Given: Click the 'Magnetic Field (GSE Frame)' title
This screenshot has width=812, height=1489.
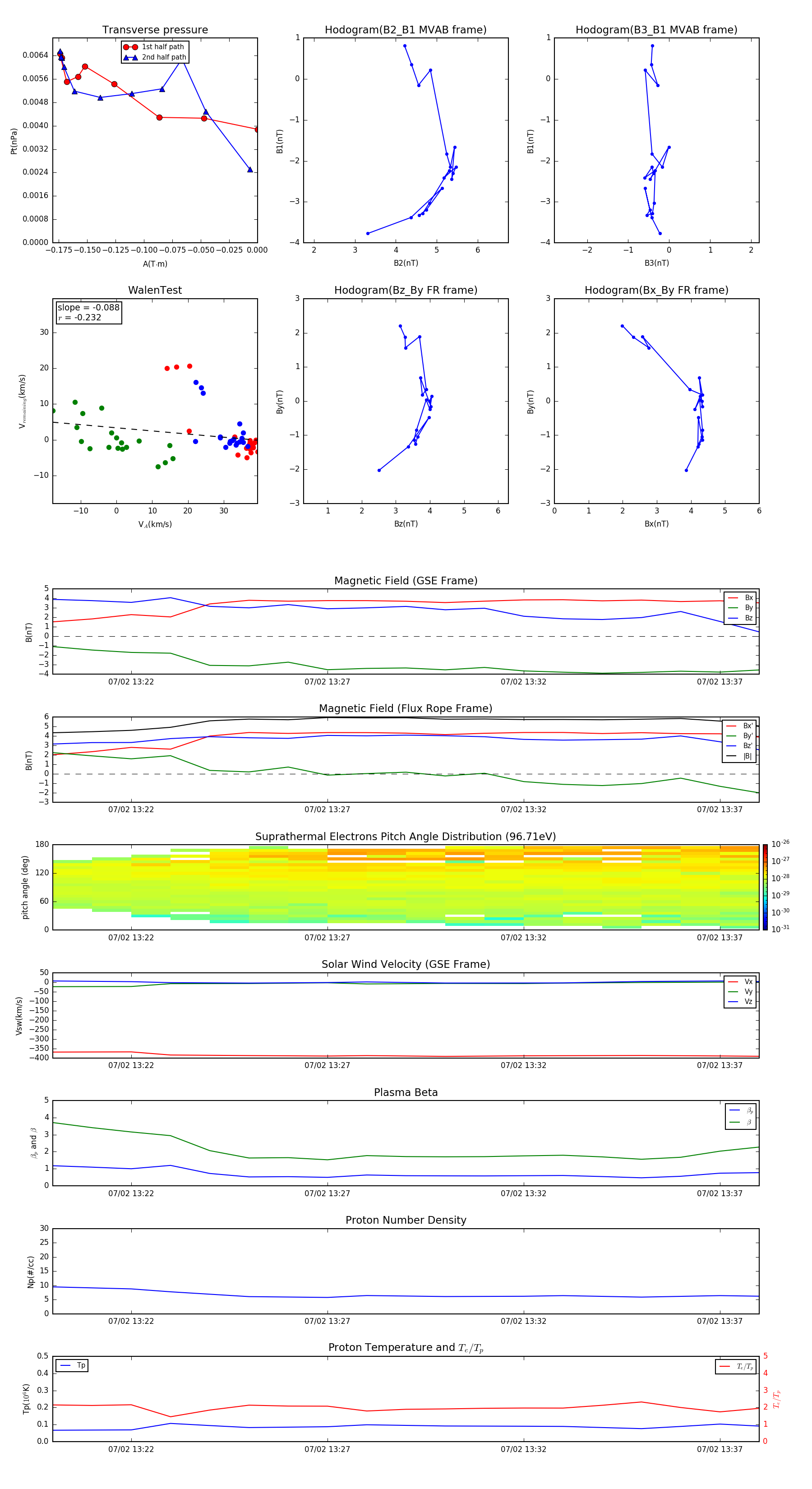Looking at the screenshot, I should (406, 581).
